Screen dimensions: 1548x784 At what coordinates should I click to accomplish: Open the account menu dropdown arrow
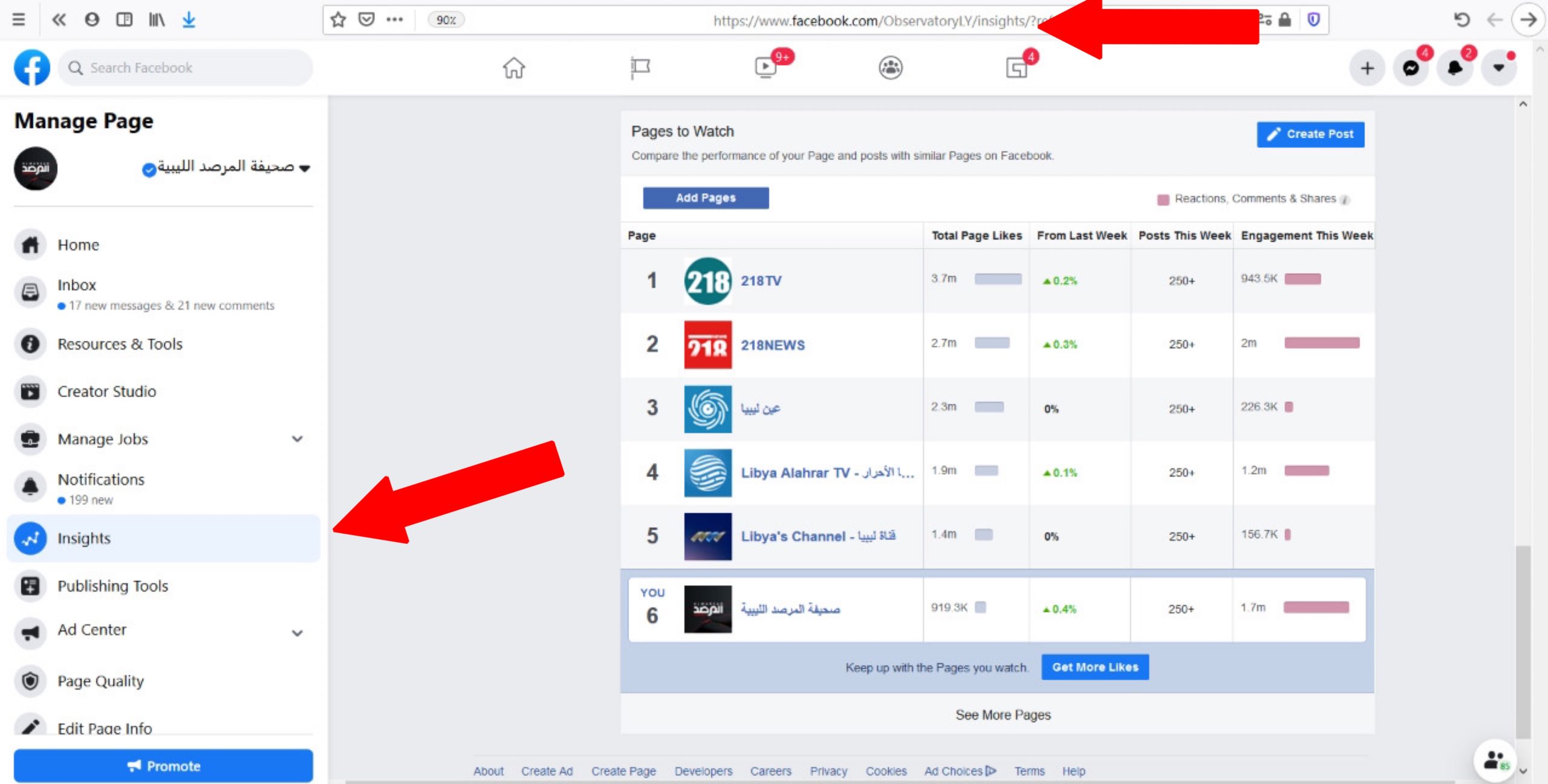[x=1498, y=68]
